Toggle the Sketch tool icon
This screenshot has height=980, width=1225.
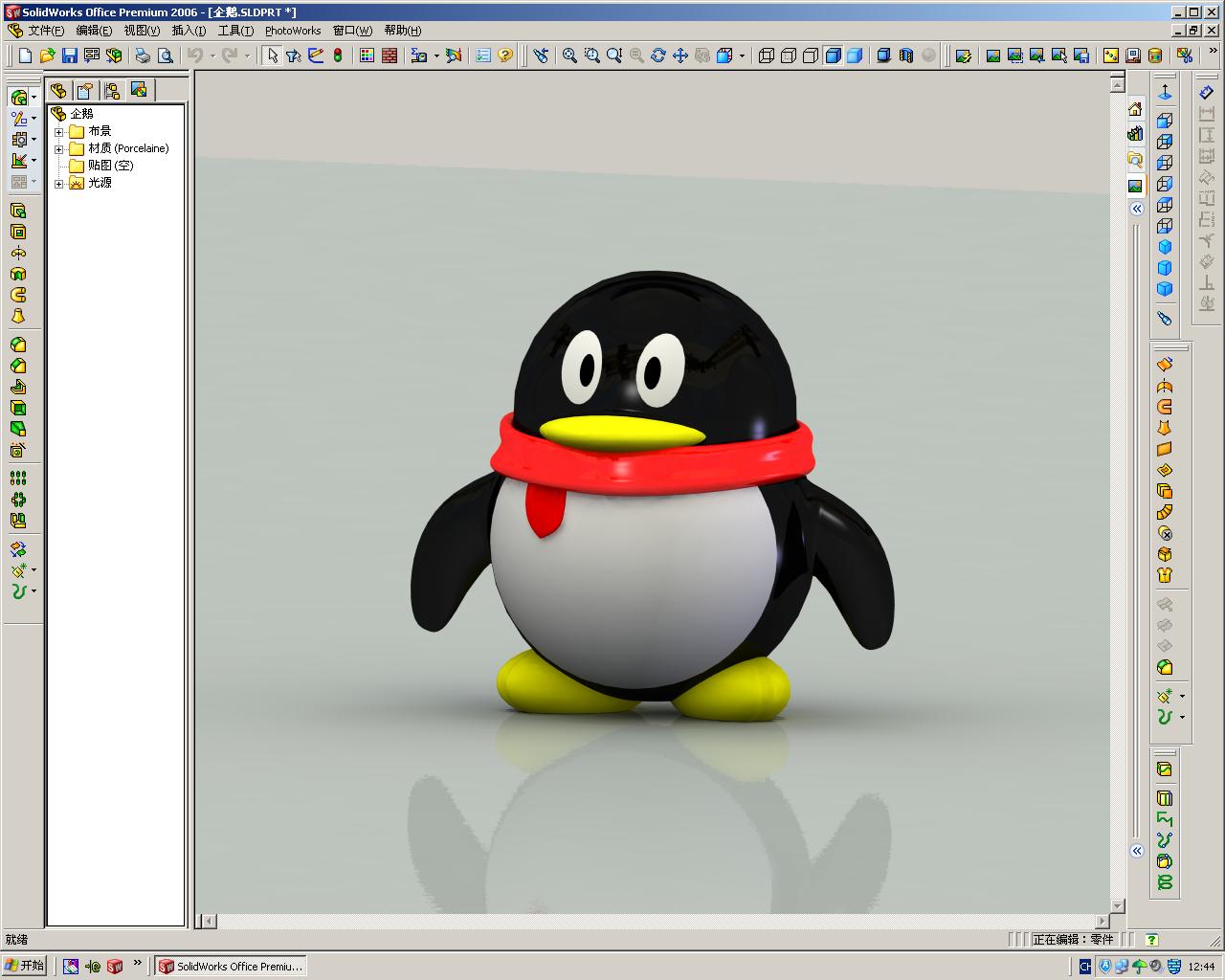316,56
